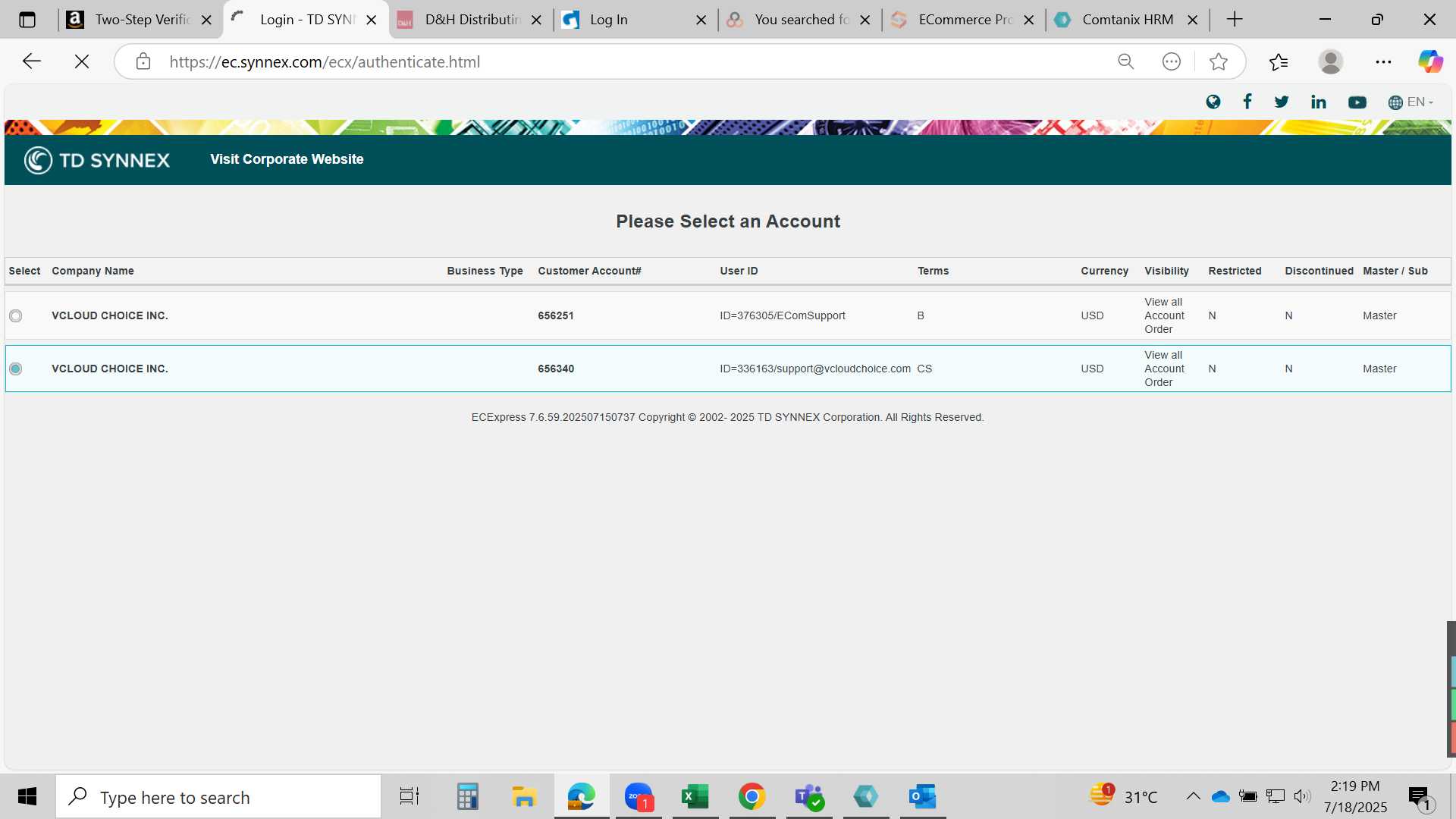1456x819 pixels.
Task: Select the radio button for account 656251
Action: [16, 315]
